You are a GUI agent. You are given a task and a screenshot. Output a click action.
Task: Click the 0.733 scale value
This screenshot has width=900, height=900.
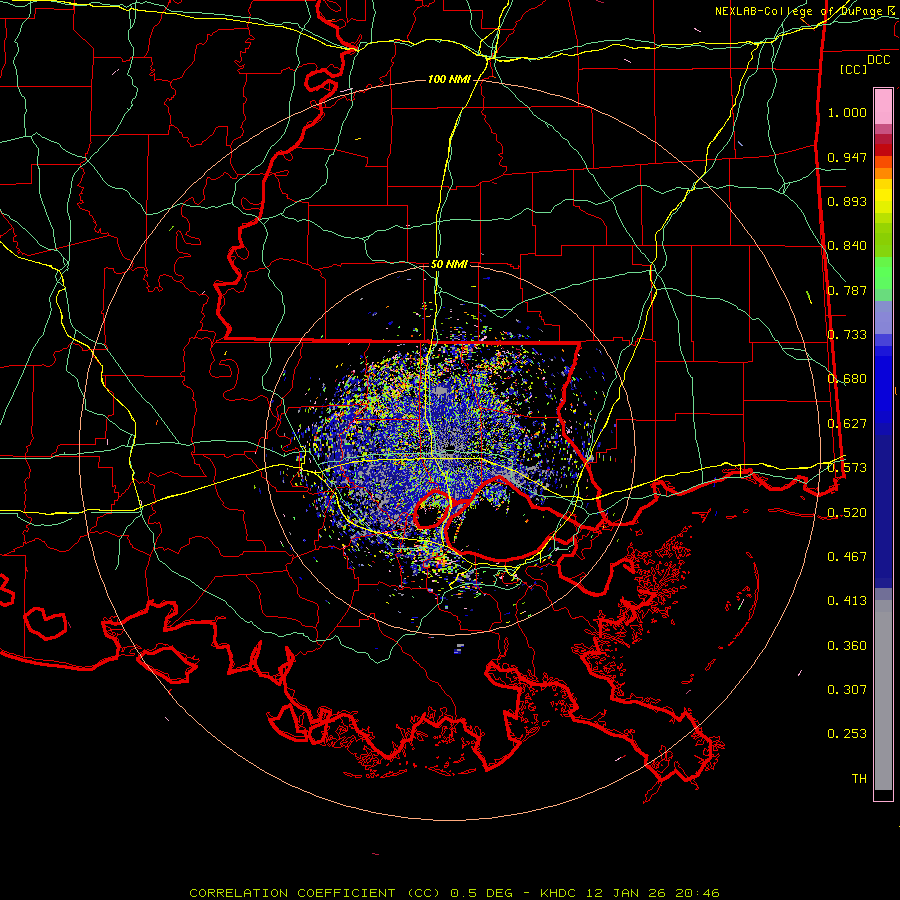(847, 335)
